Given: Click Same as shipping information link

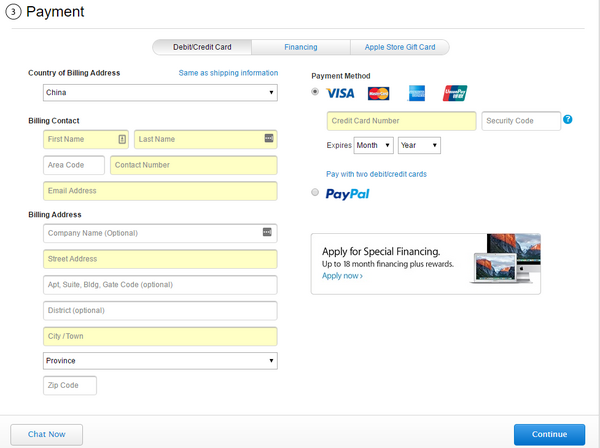Looking at the screenshot, I should (x=228, y=73).
